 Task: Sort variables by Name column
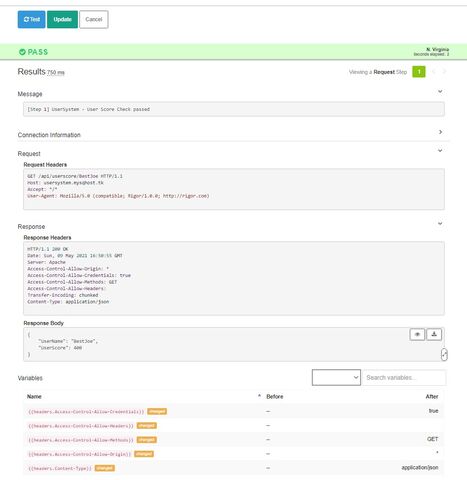(x=34, y=396)
